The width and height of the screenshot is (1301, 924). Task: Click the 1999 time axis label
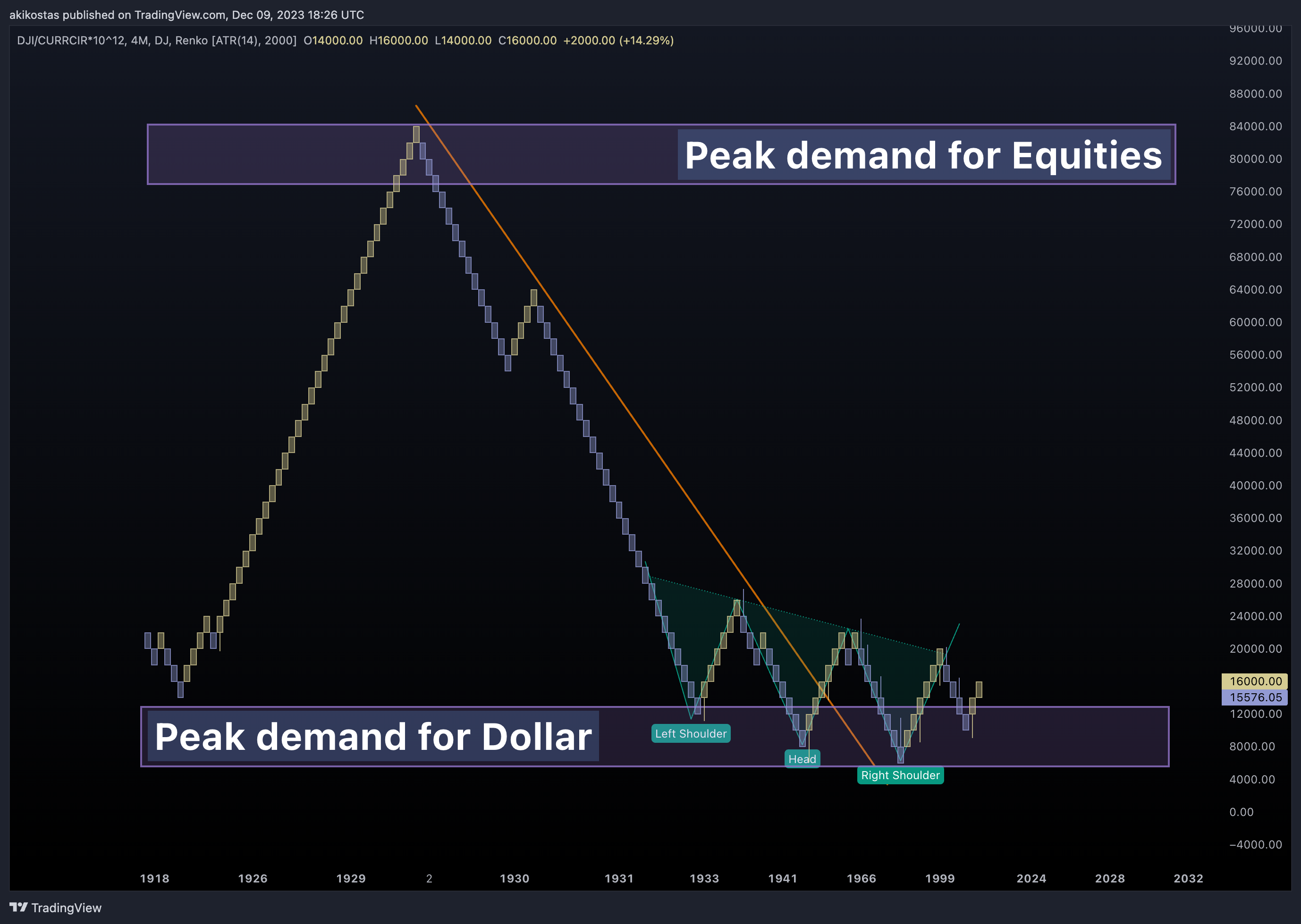[940, 879]
